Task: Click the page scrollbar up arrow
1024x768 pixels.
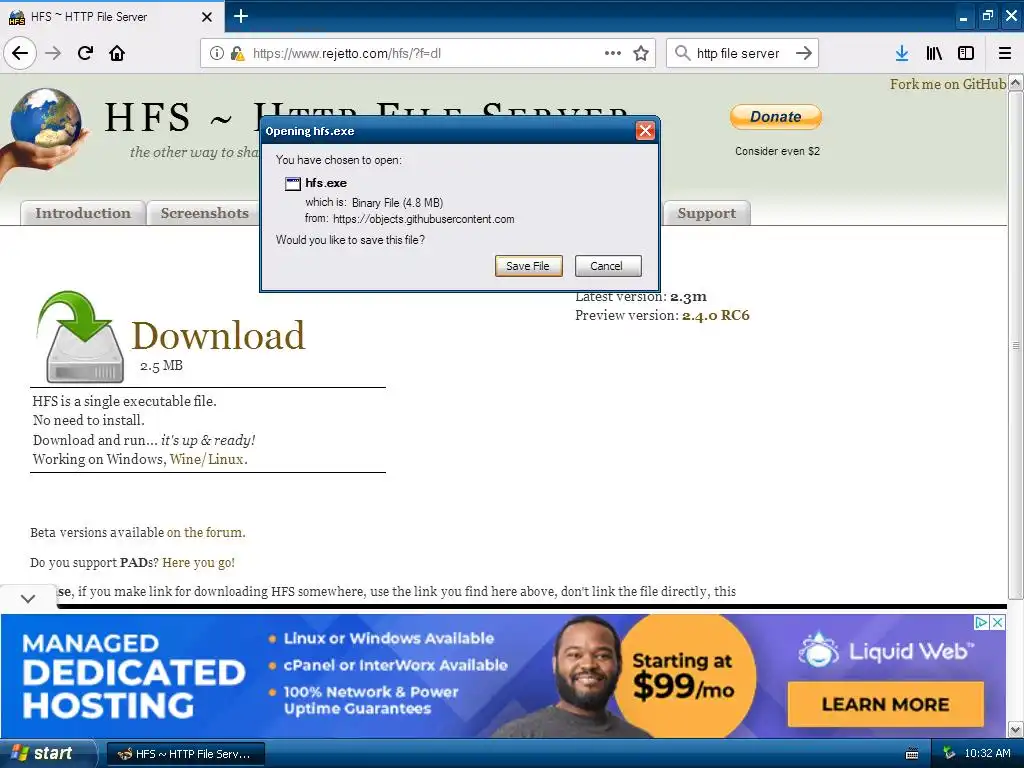Action: (1015, 83)
